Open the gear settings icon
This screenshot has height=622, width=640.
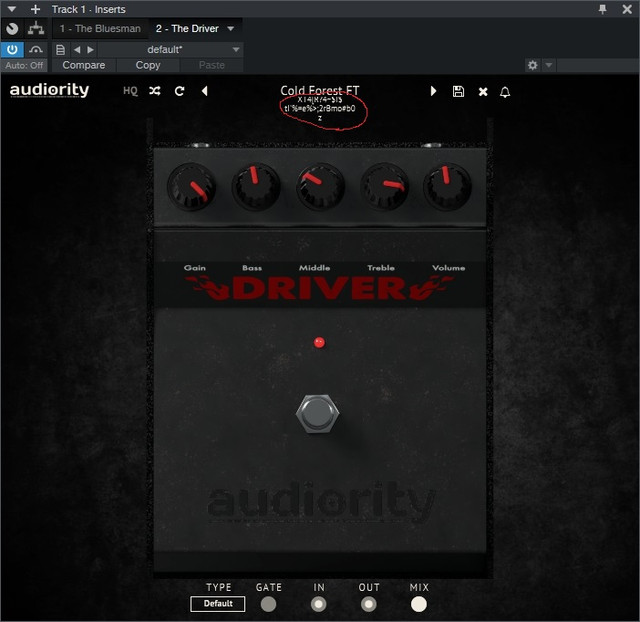point(533,65)
